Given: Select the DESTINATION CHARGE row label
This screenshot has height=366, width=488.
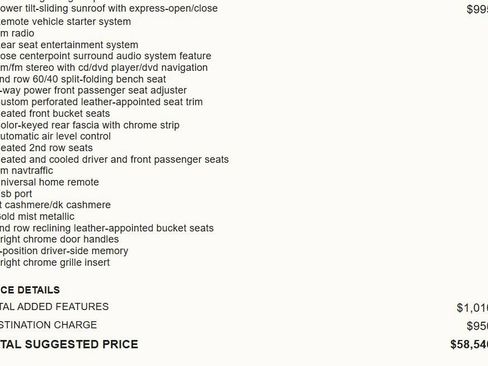Looking at the screenshot, I should point(48,325).
